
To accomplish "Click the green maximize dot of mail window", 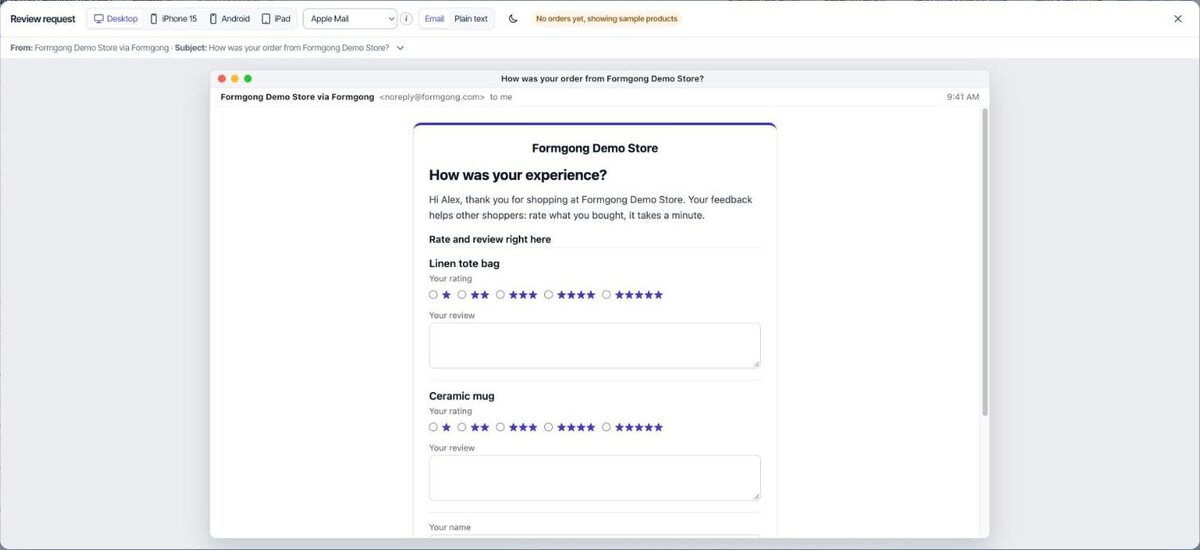I will [248, 78].
